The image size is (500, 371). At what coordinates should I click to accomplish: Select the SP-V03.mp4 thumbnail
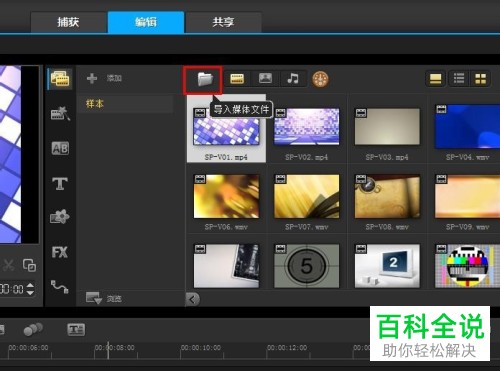(387, 126)
